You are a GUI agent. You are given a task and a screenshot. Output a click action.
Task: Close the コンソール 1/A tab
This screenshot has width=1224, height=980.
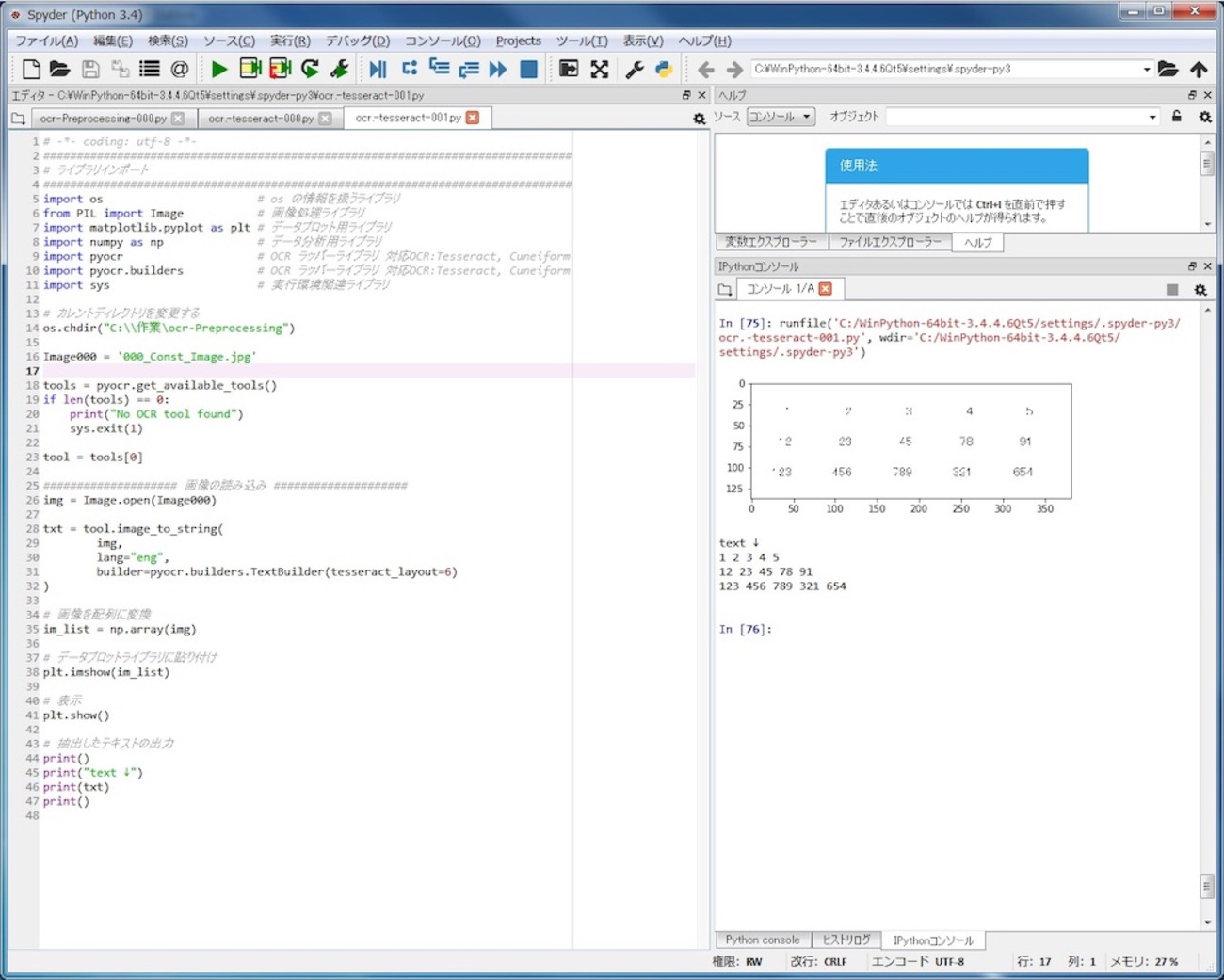coord(826,289)
